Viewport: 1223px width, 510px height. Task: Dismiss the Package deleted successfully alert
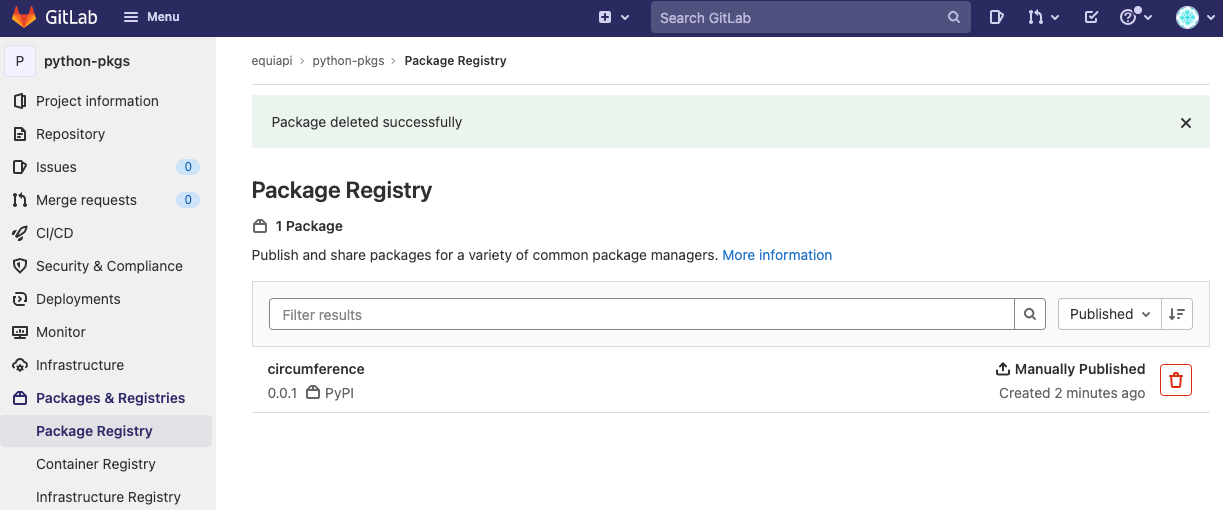tap(1186, 123)
